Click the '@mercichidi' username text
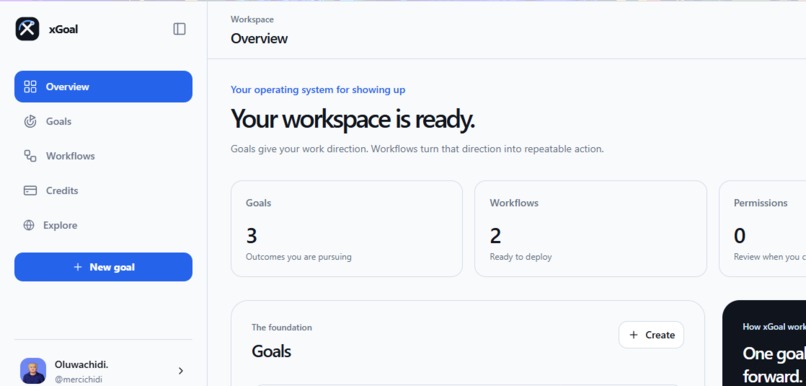806x386 pixels. pos(78,379)
